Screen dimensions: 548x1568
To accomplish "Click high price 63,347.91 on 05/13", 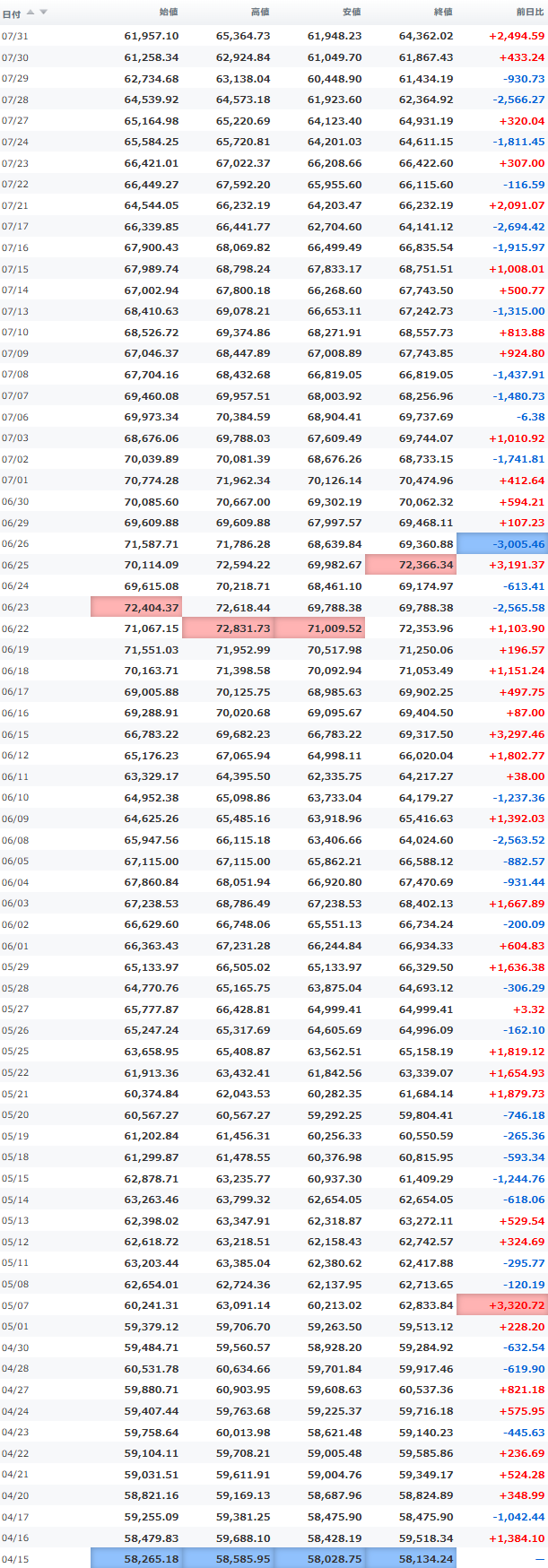I will tap(243, 1221).
